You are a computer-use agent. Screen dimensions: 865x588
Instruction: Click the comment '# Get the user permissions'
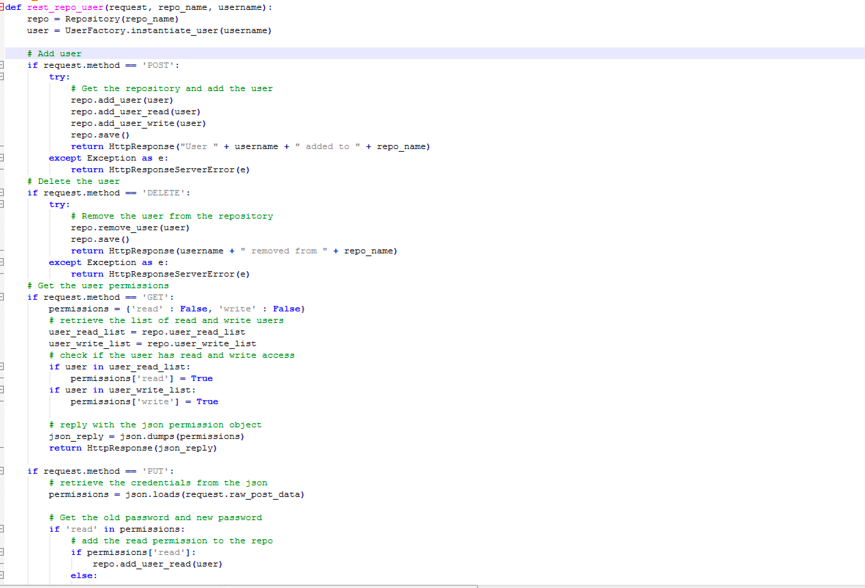98,285
